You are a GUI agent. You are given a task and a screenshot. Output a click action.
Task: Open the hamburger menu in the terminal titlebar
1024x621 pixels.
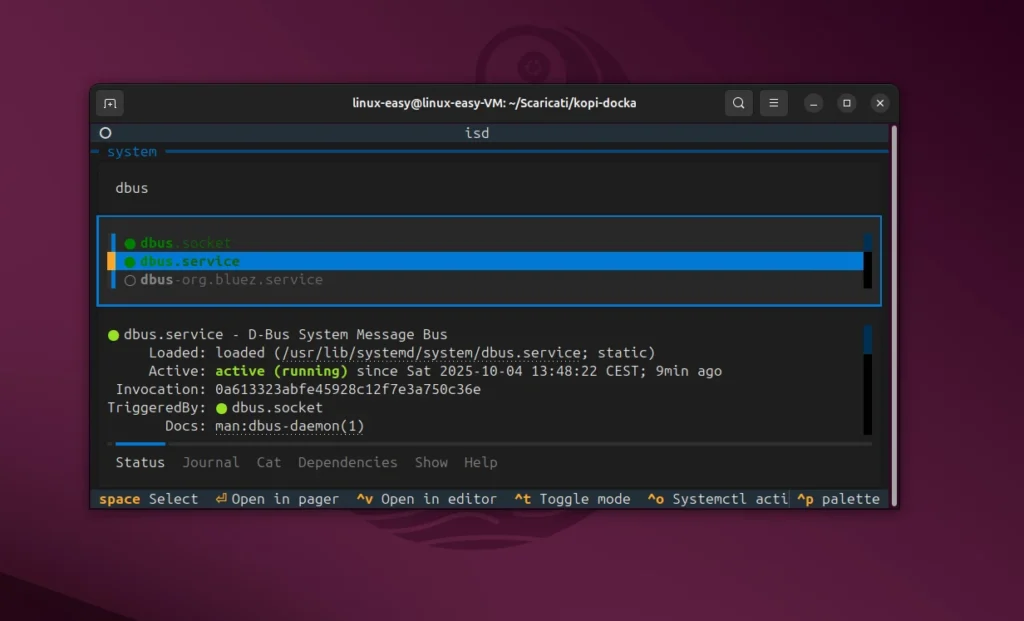coord(773,103)
